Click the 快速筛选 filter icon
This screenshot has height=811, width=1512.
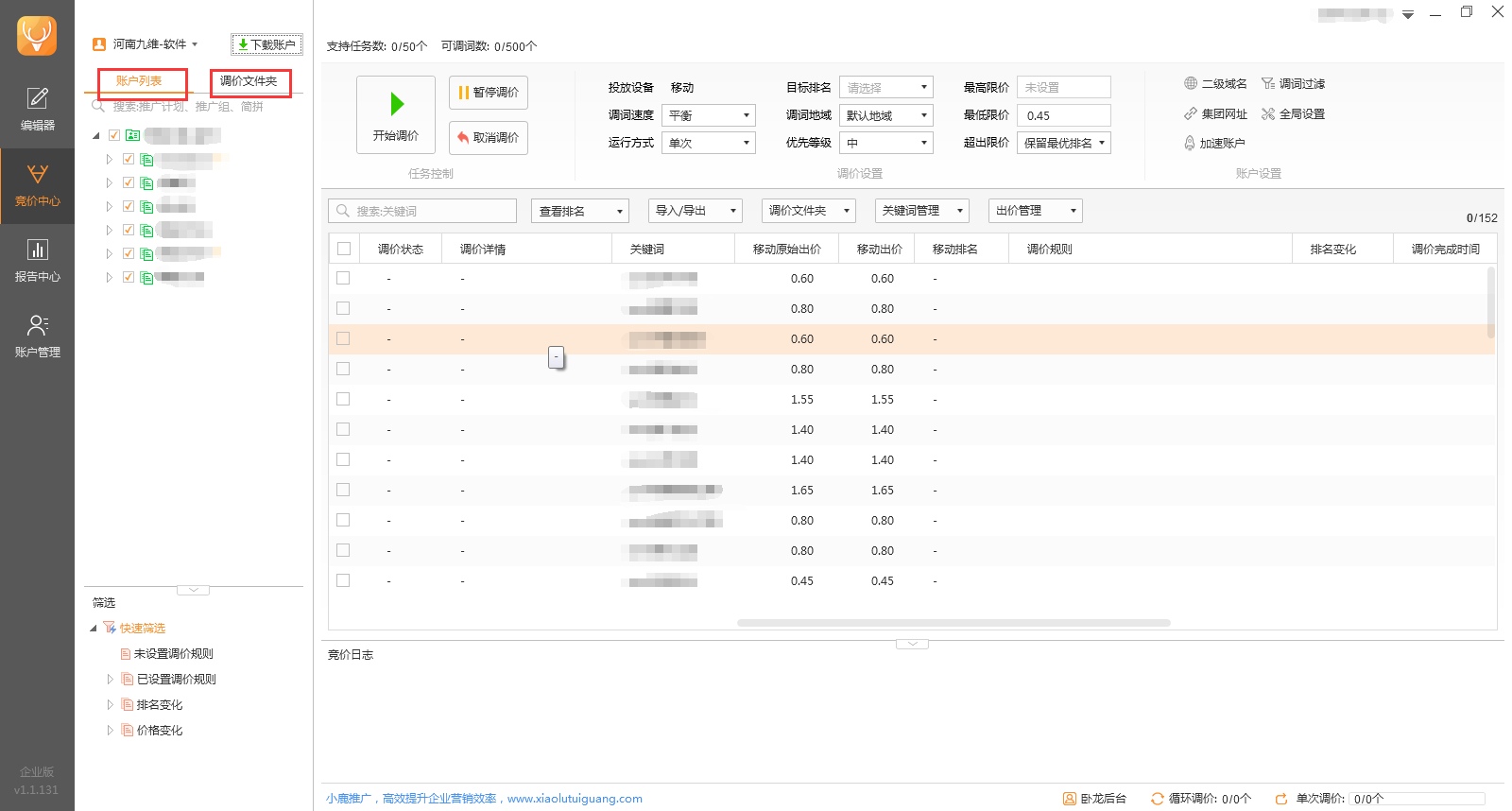tap(110, 628)
